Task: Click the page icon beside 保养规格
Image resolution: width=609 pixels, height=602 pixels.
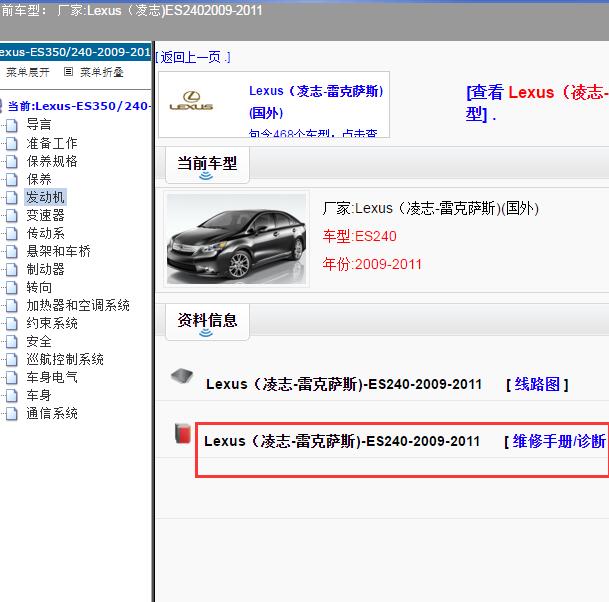Action: [12, 161]
